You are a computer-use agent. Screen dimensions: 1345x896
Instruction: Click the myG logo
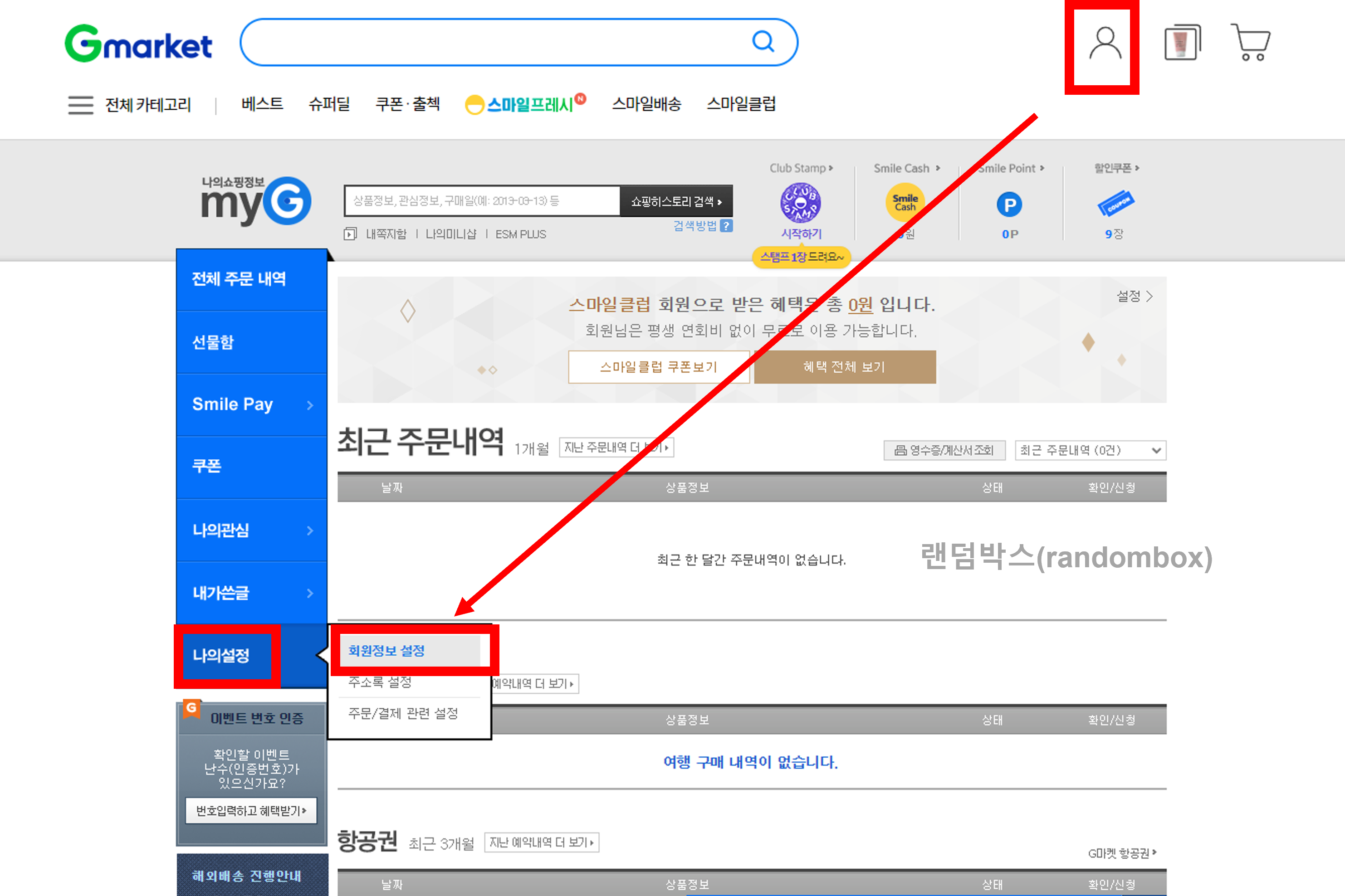click(255, 200)
